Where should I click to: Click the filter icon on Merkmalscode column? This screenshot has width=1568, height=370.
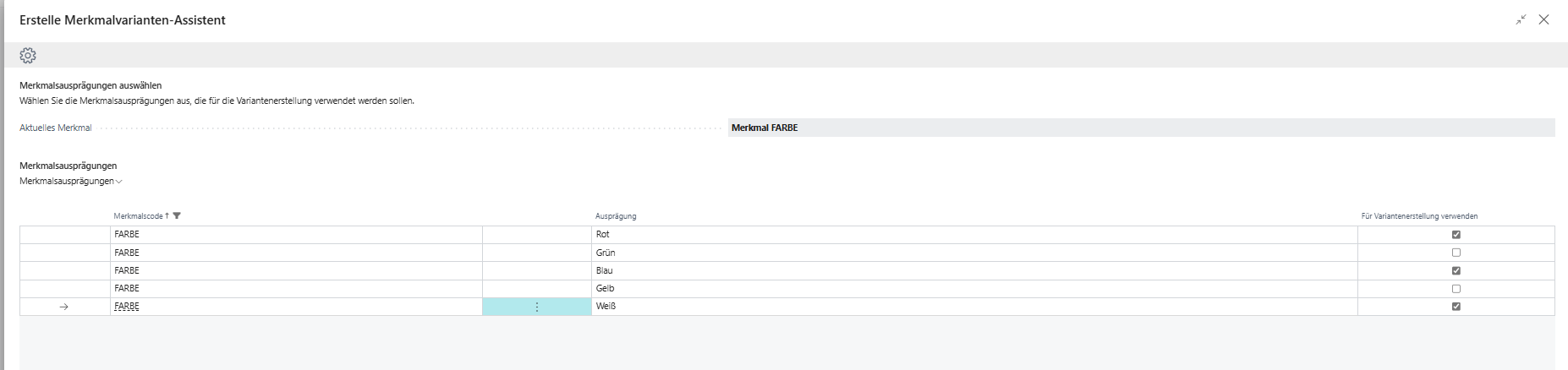pyautogui.click(x=177, y=216)
